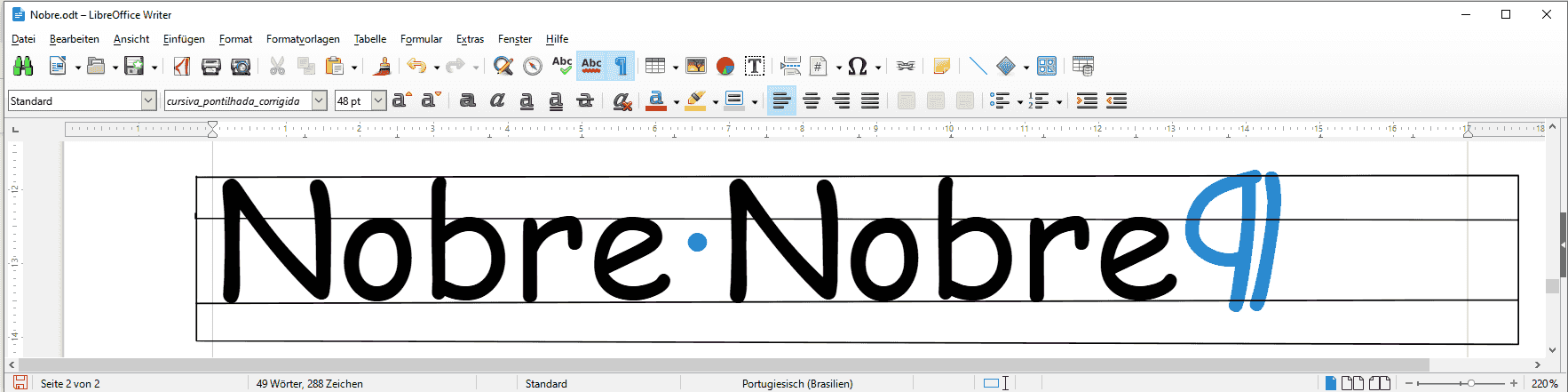
Task: Click the 220% zoom level
Action: pos(1544,384)
